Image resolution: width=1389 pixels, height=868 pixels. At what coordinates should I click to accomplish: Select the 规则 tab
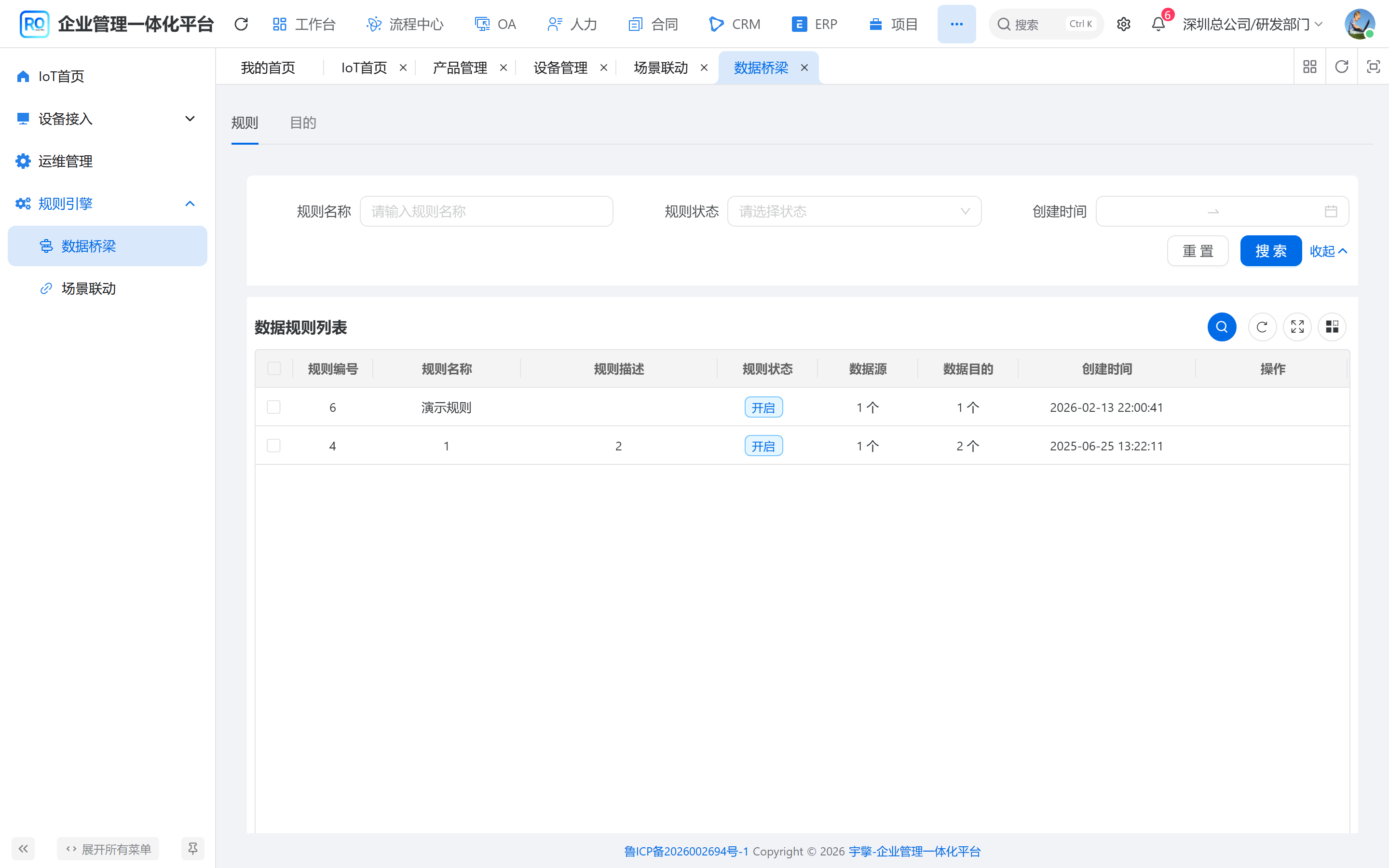(245, 123)
